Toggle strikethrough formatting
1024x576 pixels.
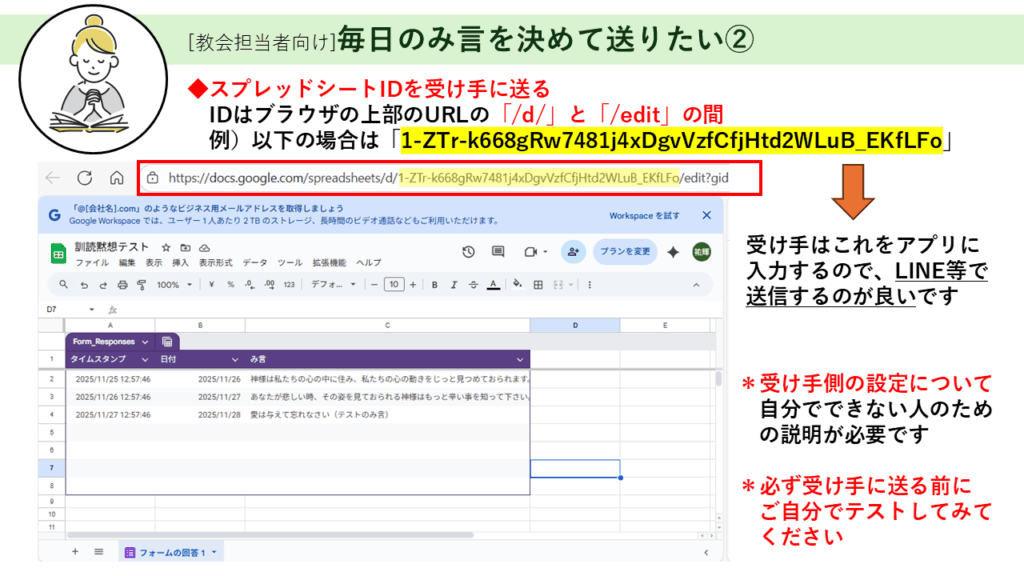[473, 285]
